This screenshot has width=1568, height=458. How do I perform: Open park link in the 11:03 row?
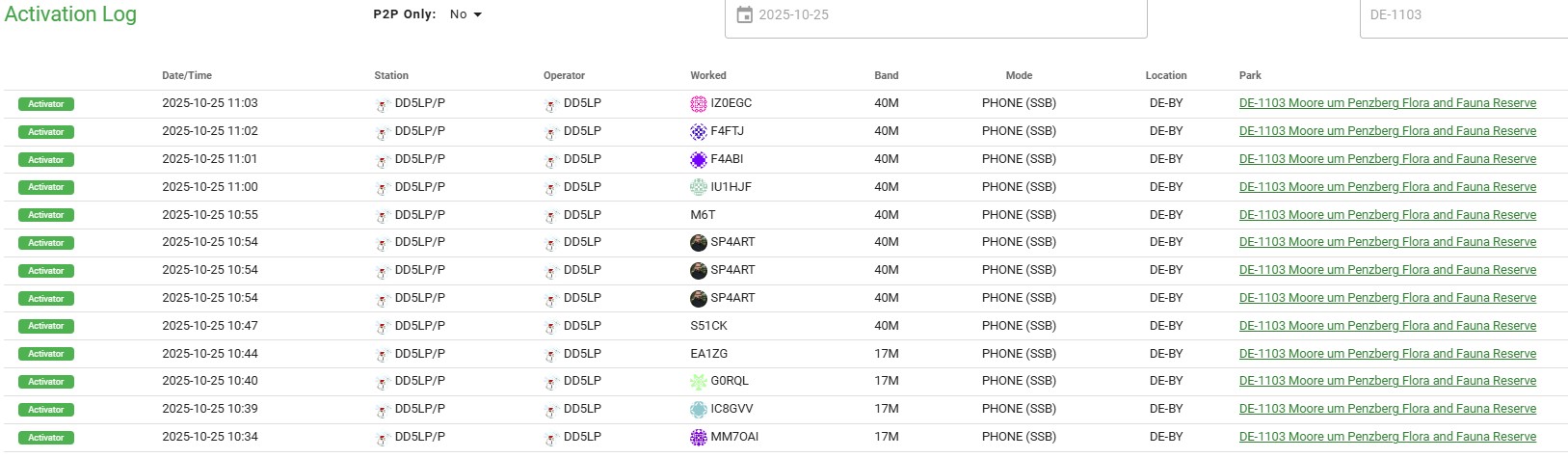(1387, 103)
